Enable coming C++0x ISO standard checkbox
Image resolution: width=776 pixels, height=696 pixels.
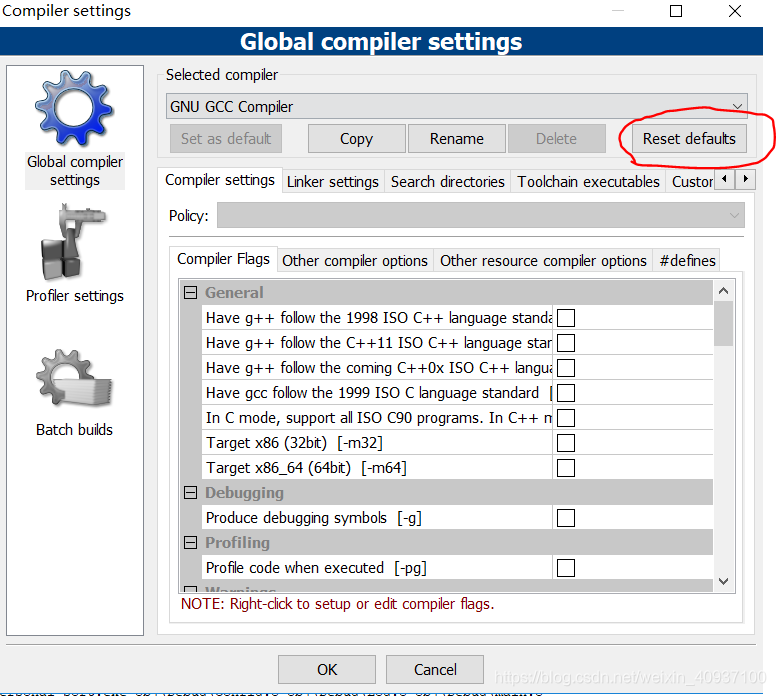tap(566, 368)
